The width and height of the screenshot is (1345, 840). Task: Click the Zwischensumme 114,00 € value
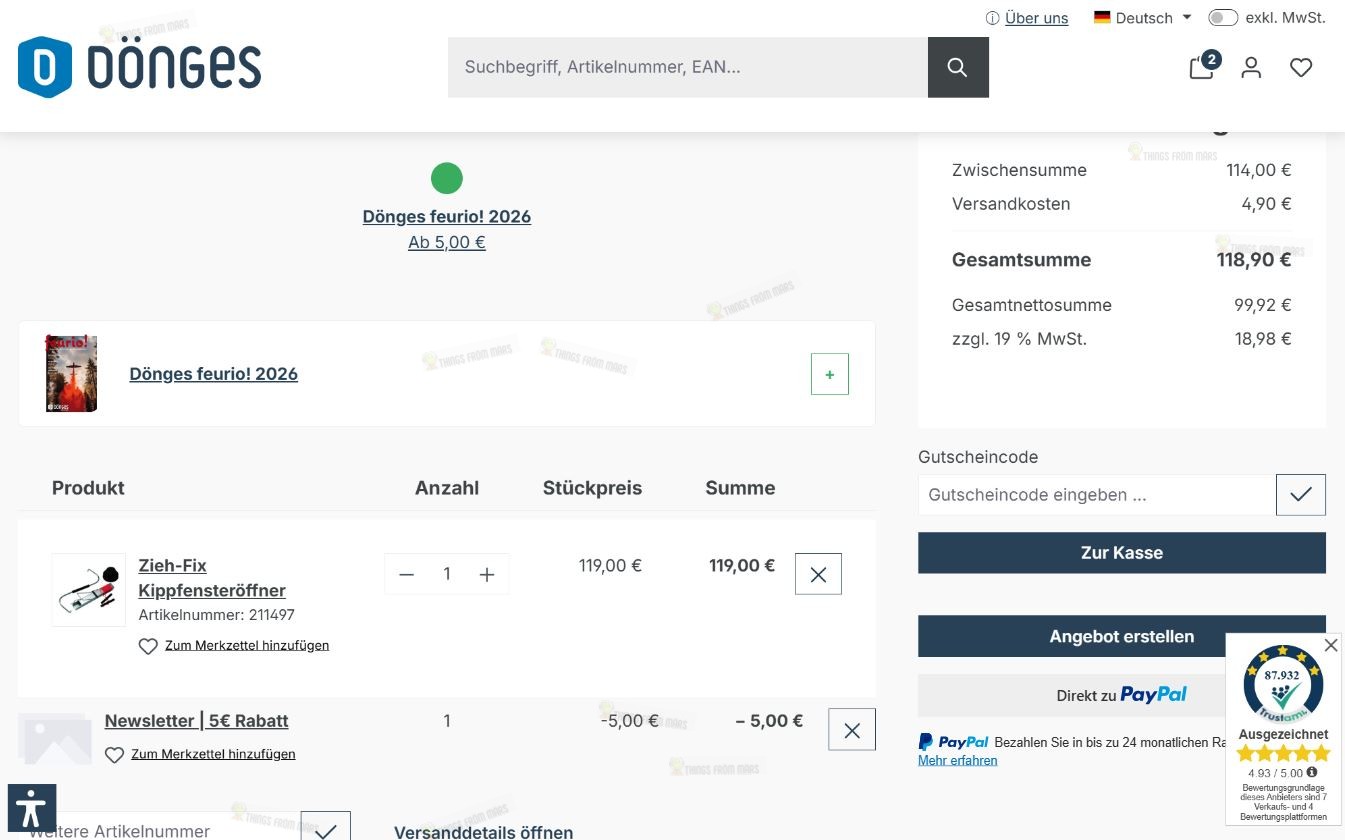(1259, 170)
